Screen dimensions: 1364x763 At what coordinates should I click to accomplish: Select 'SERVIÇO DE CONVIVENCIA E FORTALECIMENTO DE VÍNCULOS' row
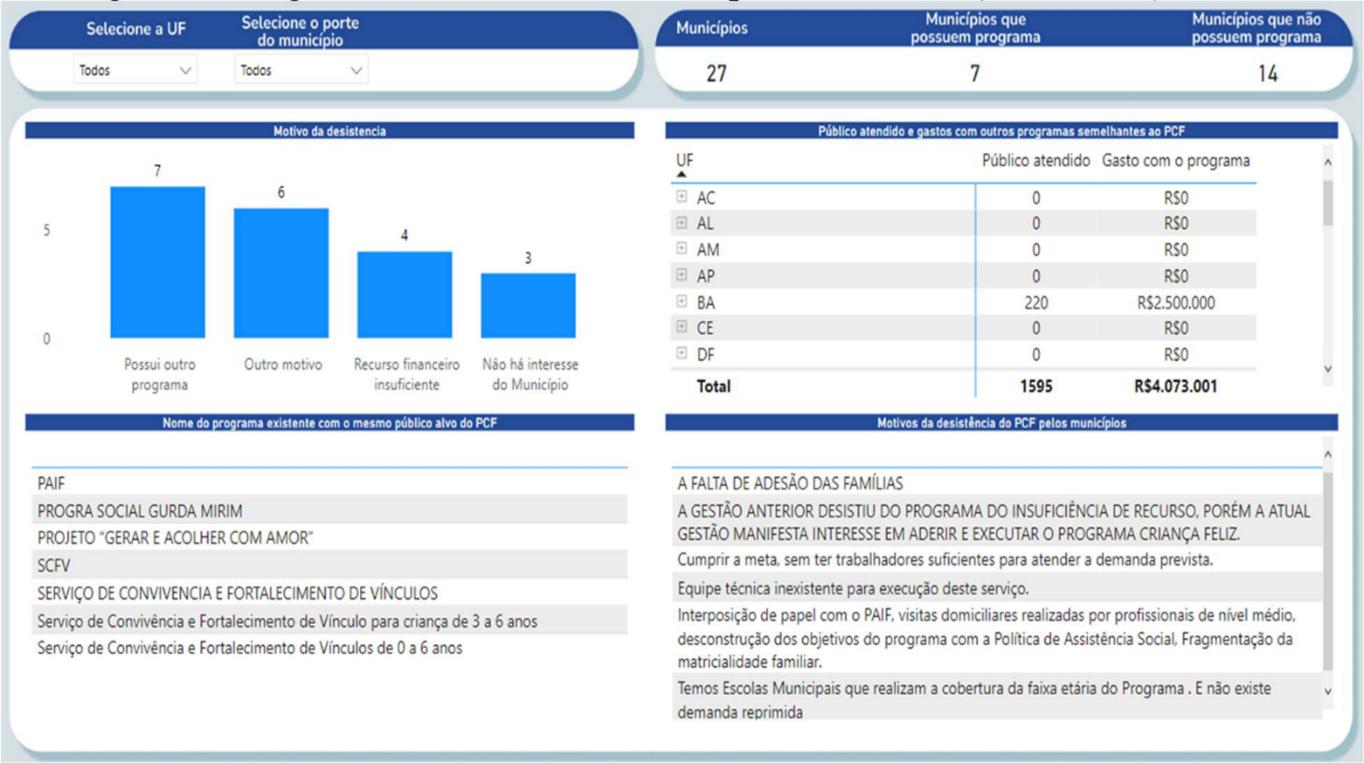[330, 593]
